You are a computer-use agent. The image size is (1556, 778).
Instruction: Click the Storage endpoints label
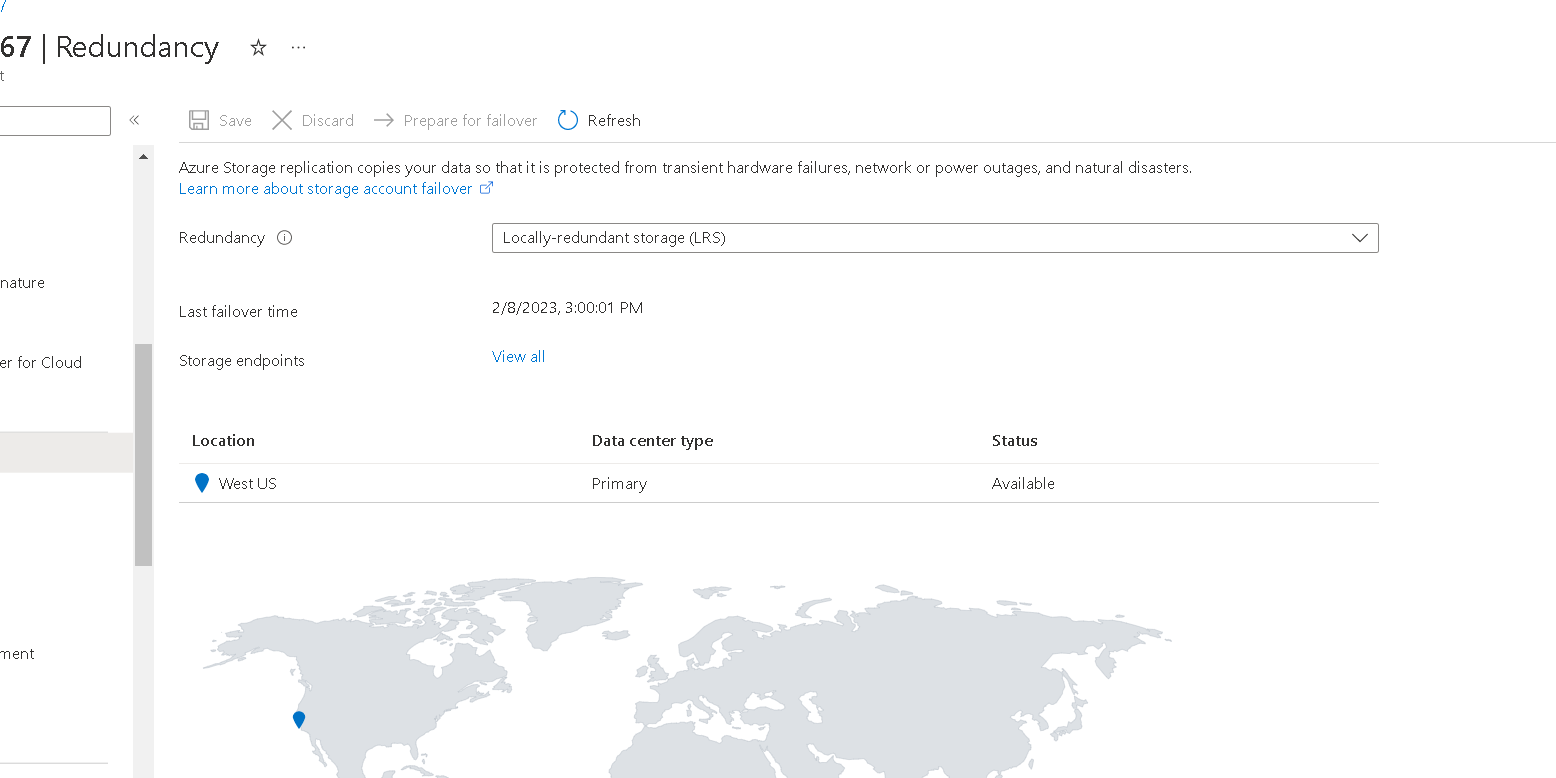(242, 361)
